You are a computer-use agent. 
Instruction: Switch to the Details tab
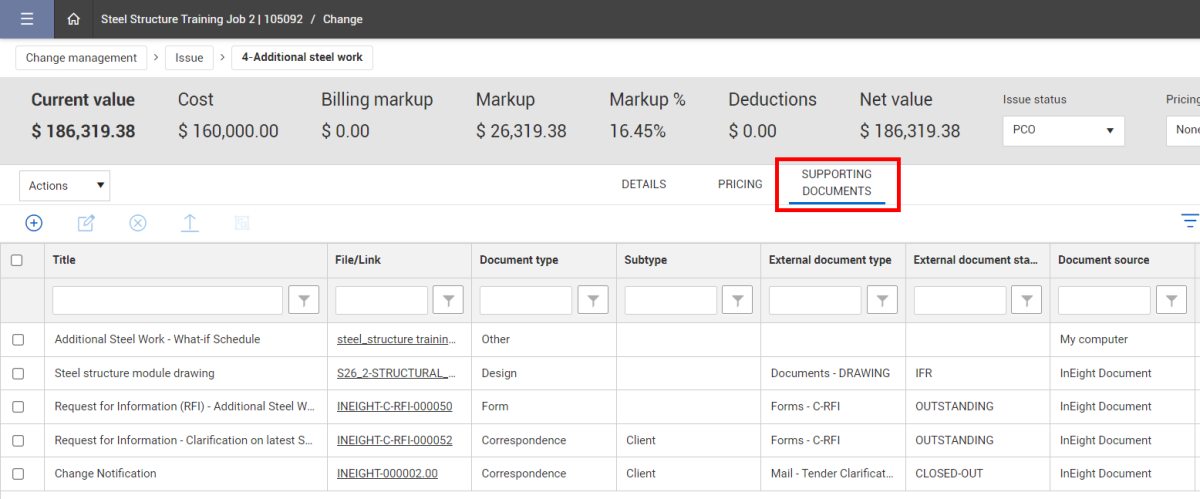point(643,184)
